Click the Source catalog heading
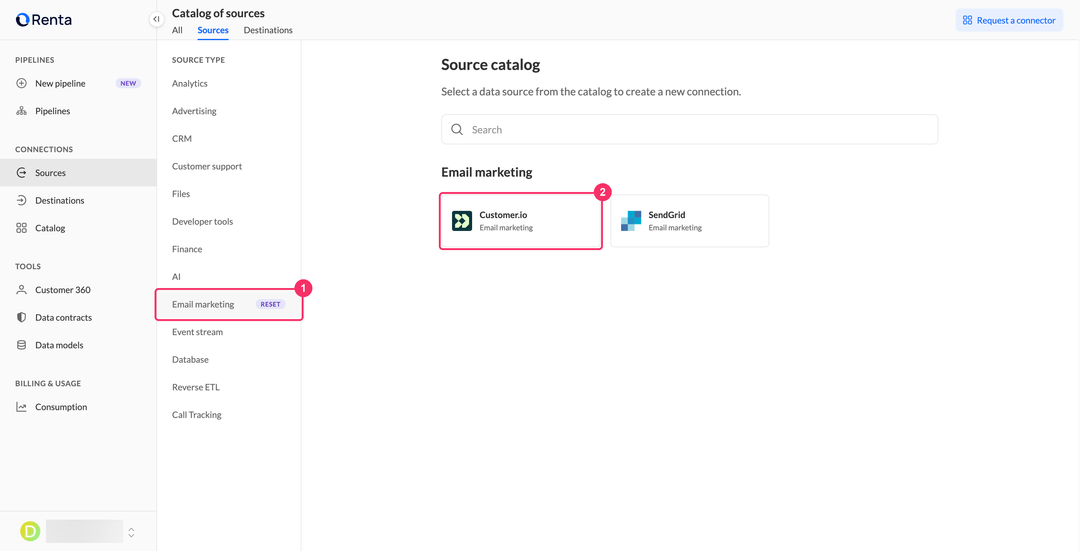 [x=490, y=65]
